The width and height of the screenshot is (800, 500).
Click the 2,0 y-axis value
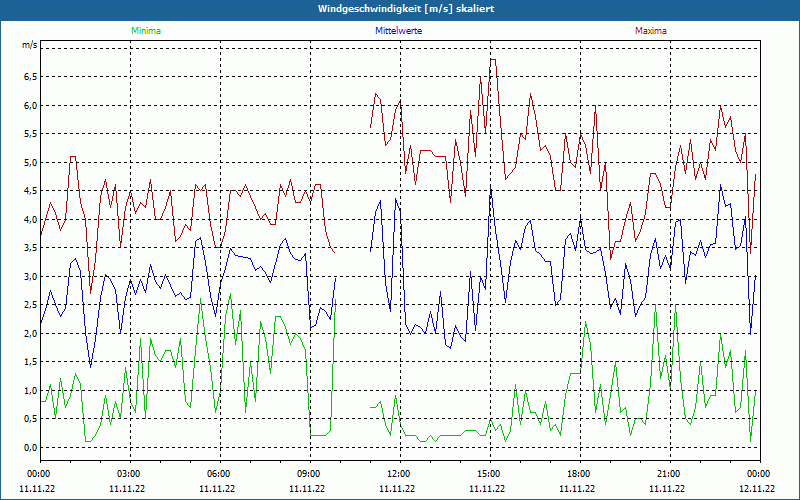(30, 333)
